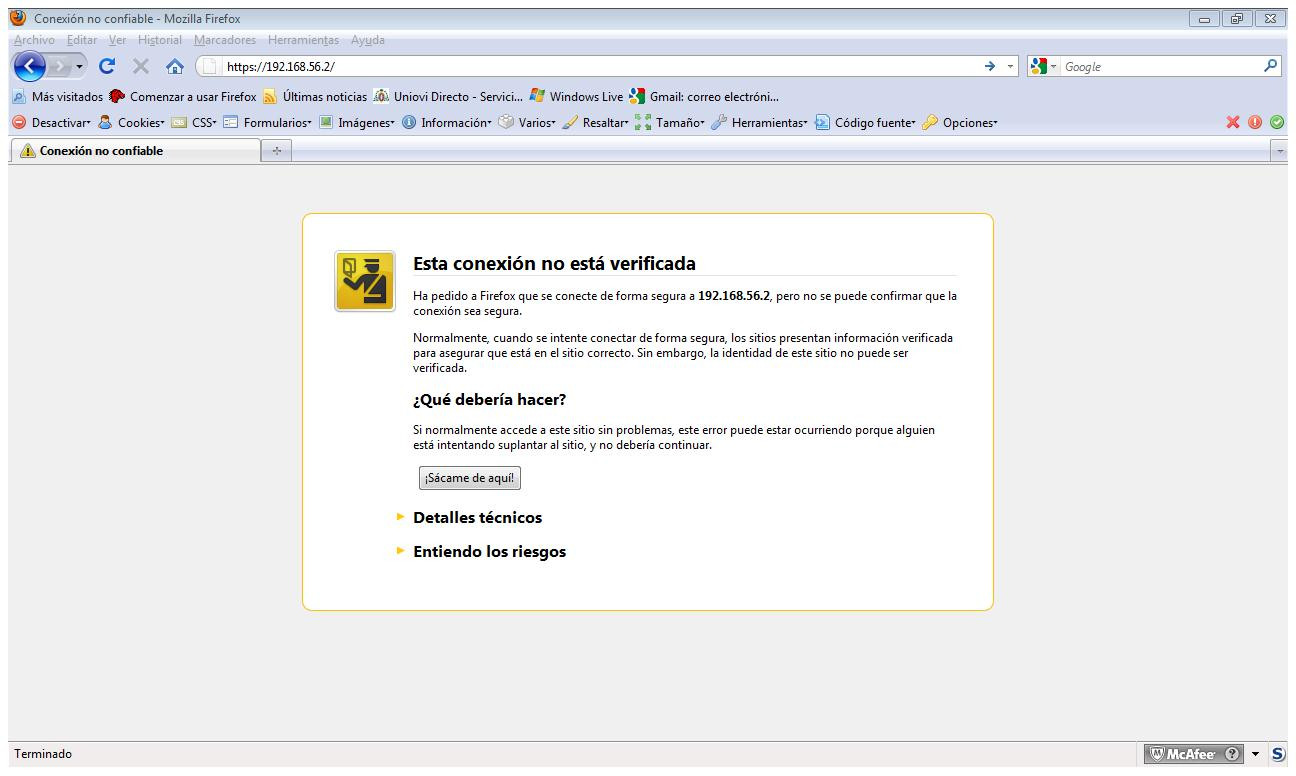Open the Cookies developer toolbar menu
Image resolution: width=1296 pixels, height=776 pixels.
pyautogui.click(x=131, y=123)
